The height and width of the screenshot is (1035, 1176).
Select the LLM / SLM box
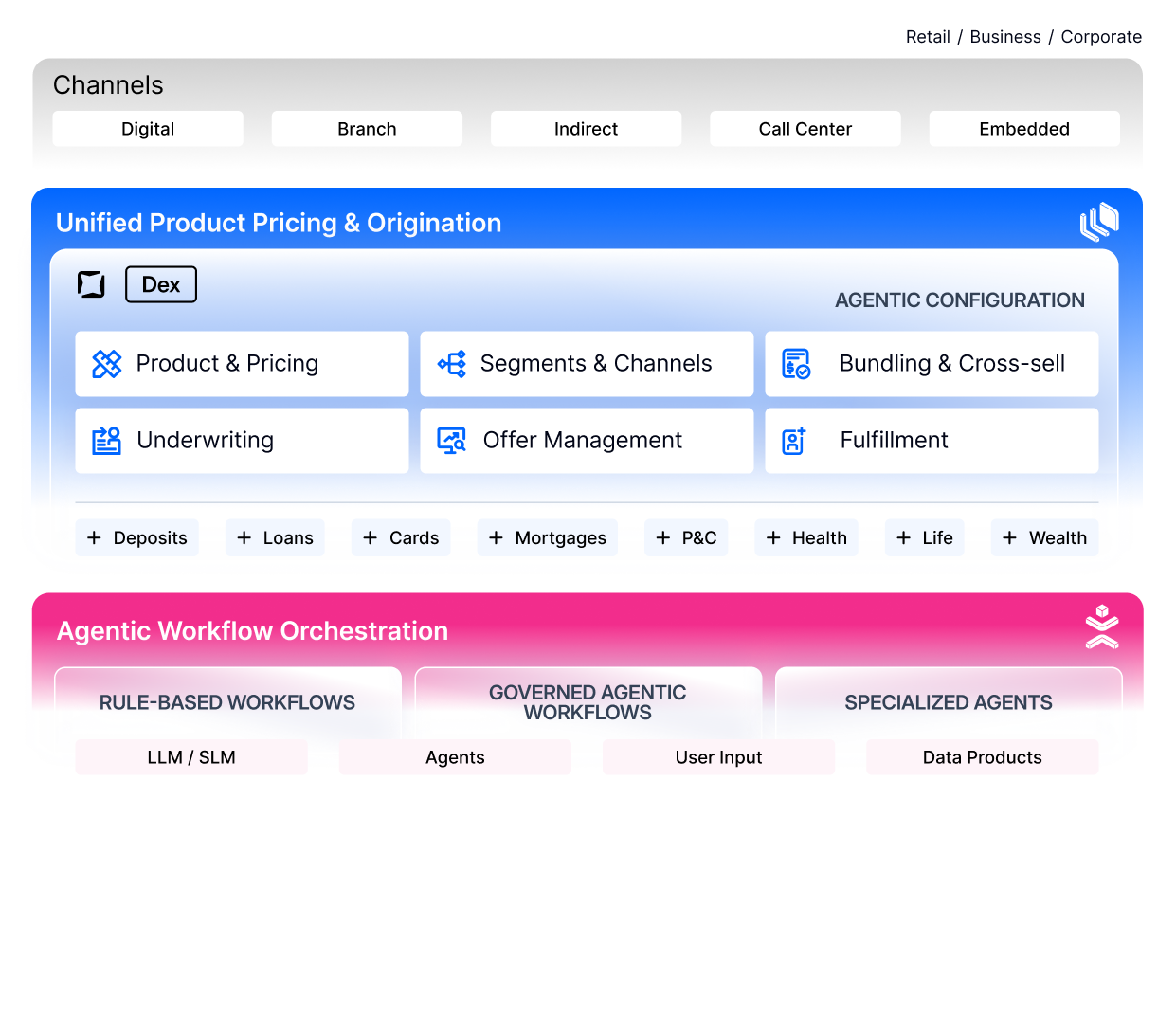coord(191,757)
